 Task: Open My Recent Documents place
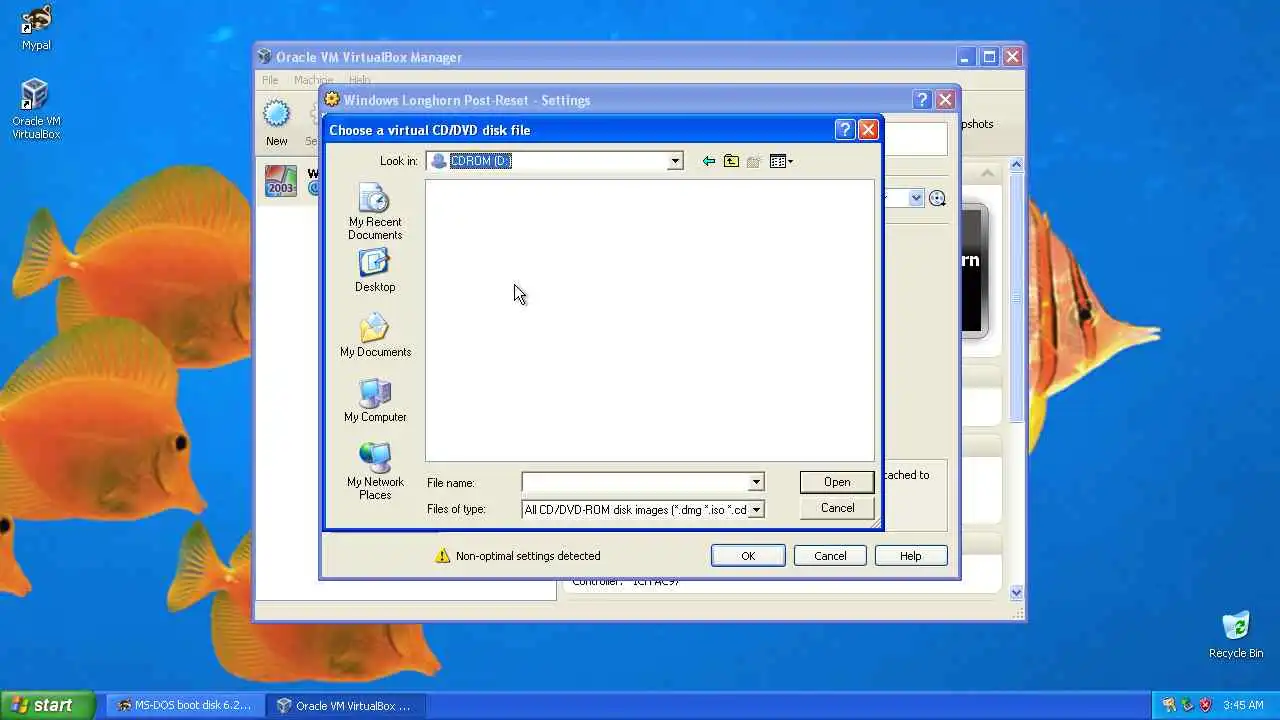tap(375, 211)
